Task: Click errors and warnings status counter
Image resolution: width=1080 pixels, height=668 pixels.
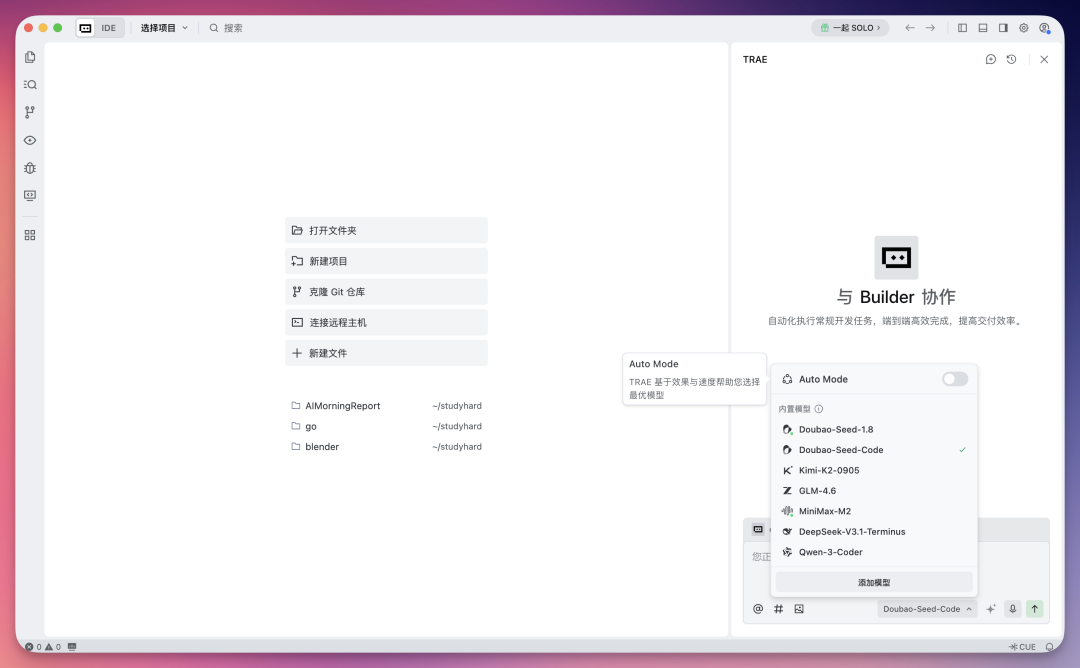Action: coord(43,647)
